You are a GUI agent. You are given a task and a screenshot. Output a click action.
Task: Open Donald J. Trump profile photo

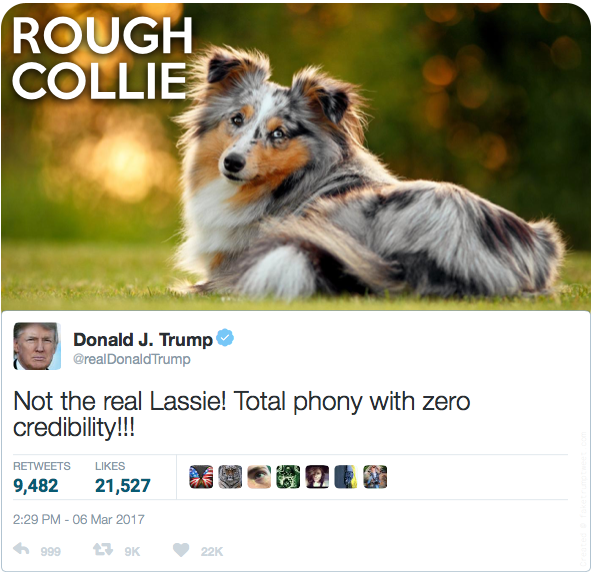(x=37, y=346)
